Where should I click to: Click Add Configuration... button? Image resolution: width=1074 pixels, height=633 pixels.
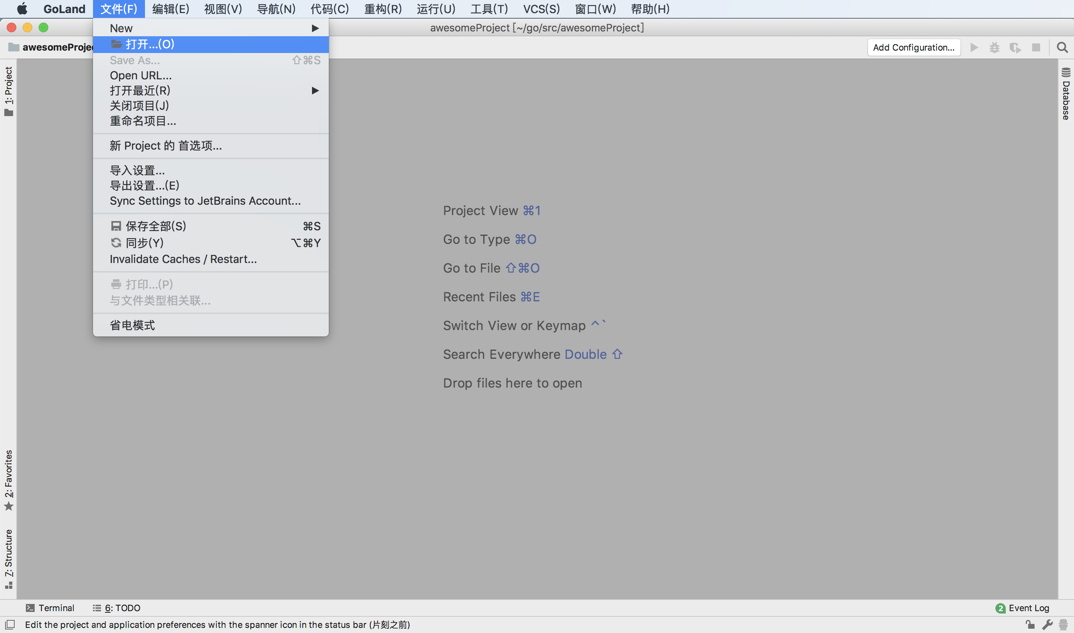[x=914, y=47]
